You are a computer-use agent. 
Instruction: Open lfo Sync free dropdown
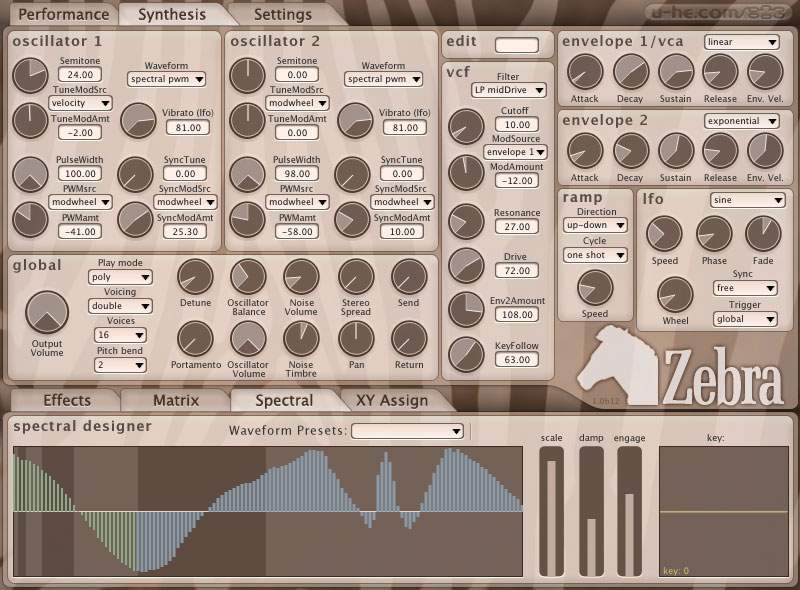[745, 288]
